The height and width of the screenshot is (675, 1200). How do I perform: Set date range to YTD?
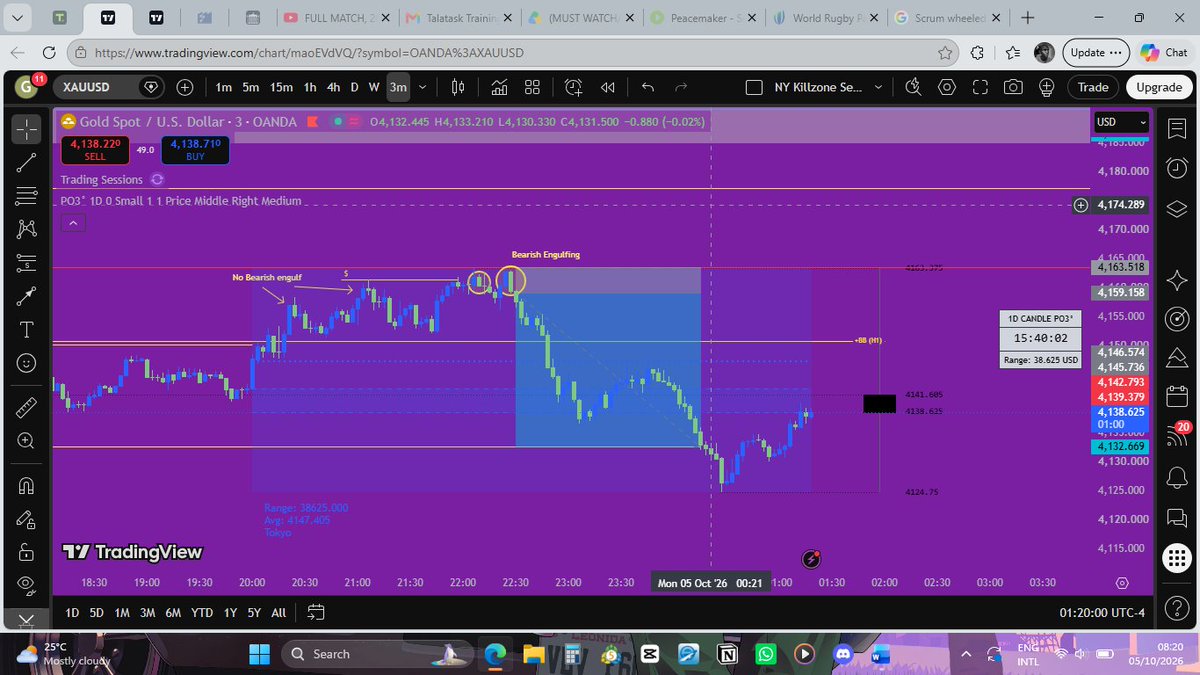click(201, 612)
